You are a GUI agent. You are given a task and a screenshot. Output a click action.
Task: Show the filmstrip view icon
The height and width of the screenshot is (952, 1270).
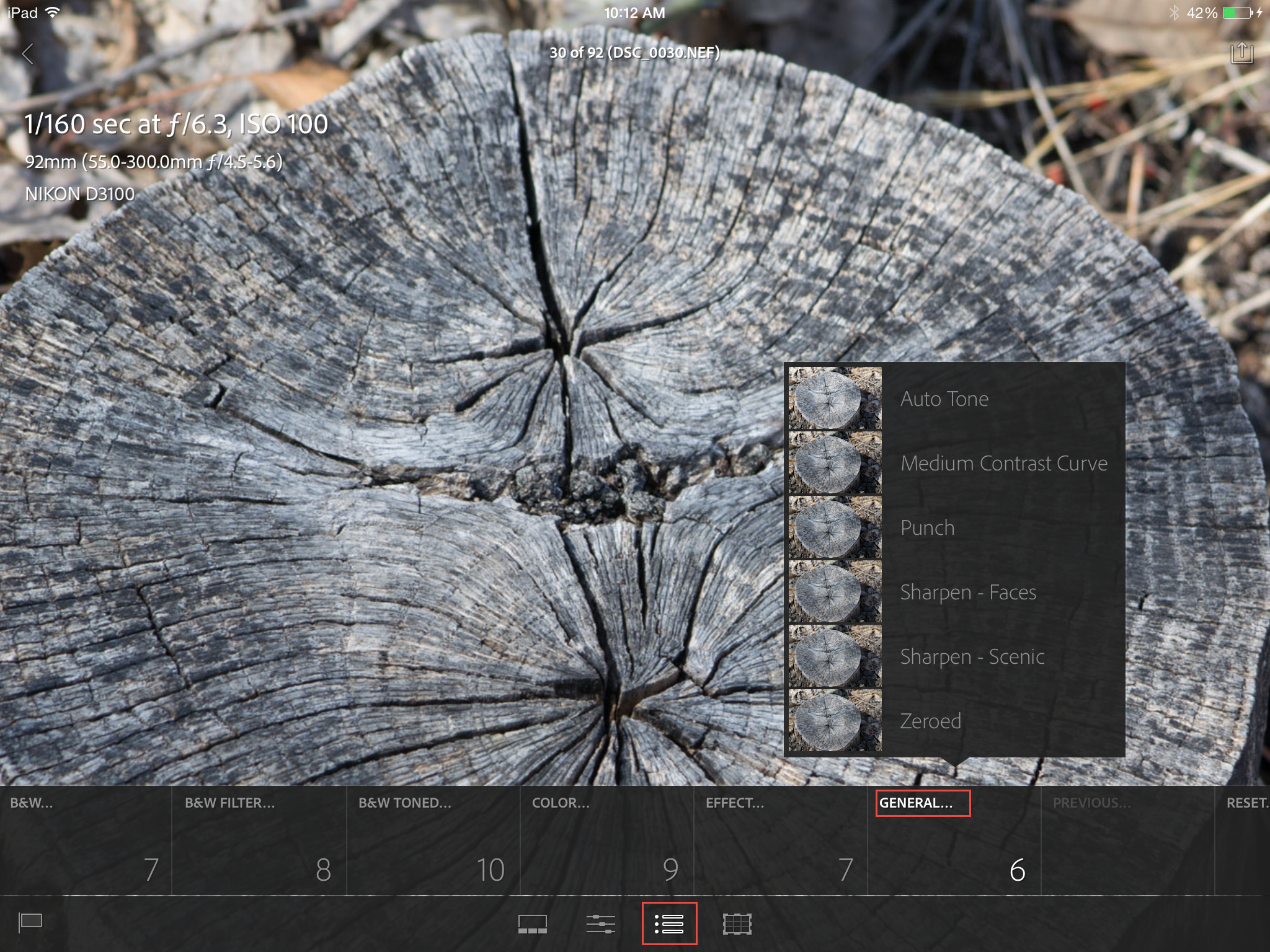pyautogui.click(x=533, y=924)
